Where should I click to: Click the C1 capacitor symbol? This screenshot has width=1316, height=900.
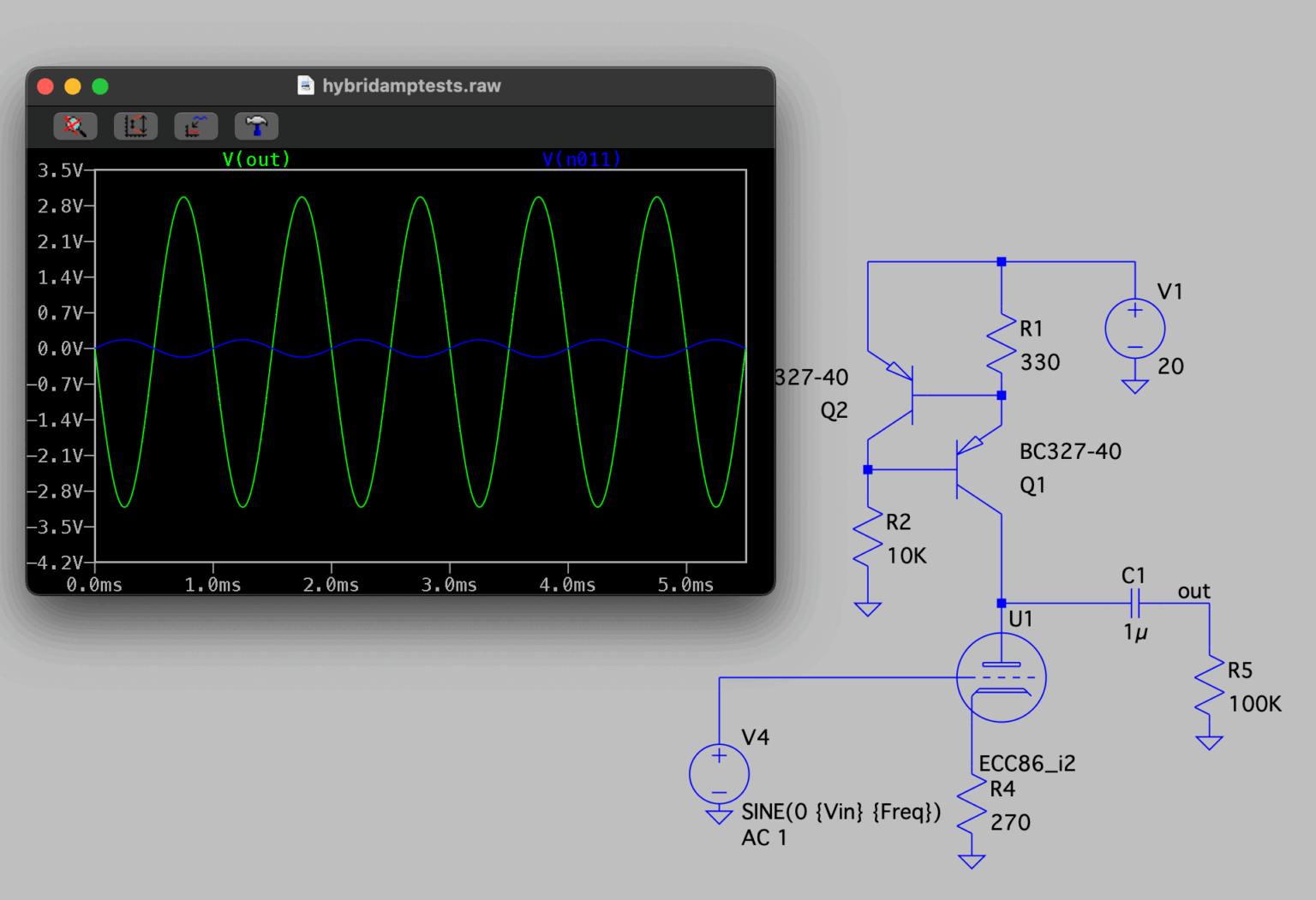point(1134,605)
